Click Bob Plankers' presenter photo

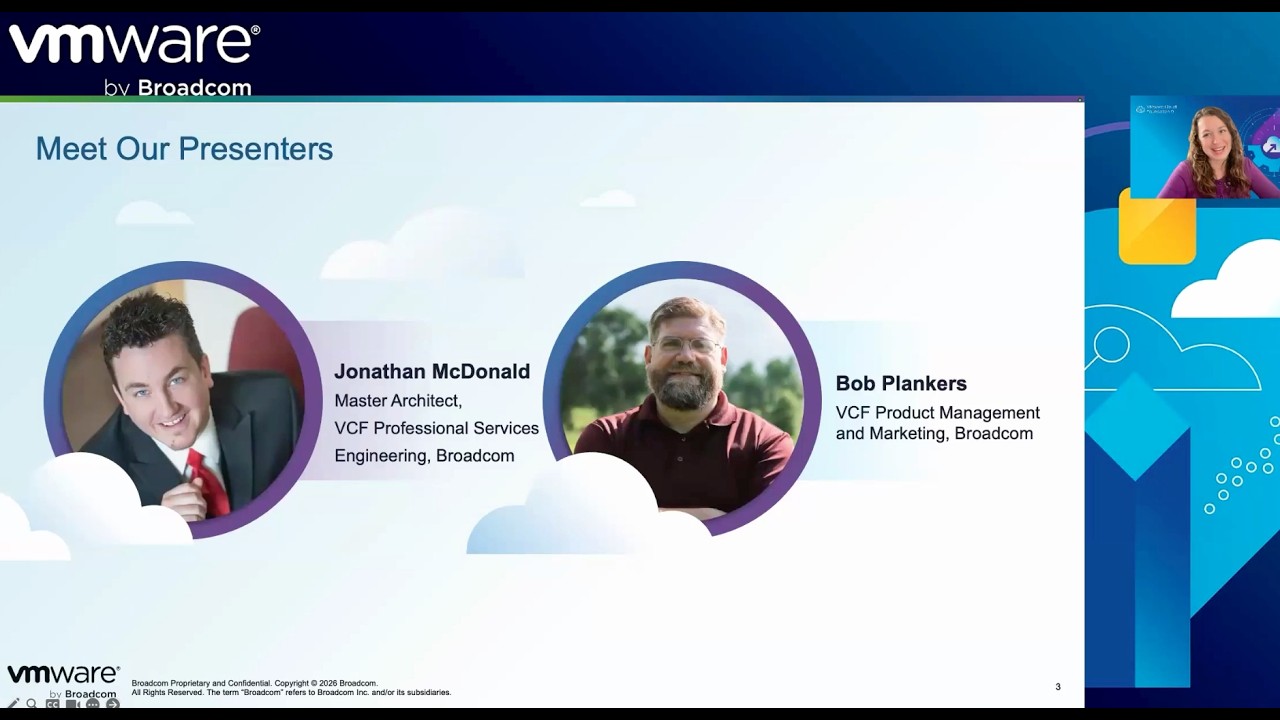682,398
